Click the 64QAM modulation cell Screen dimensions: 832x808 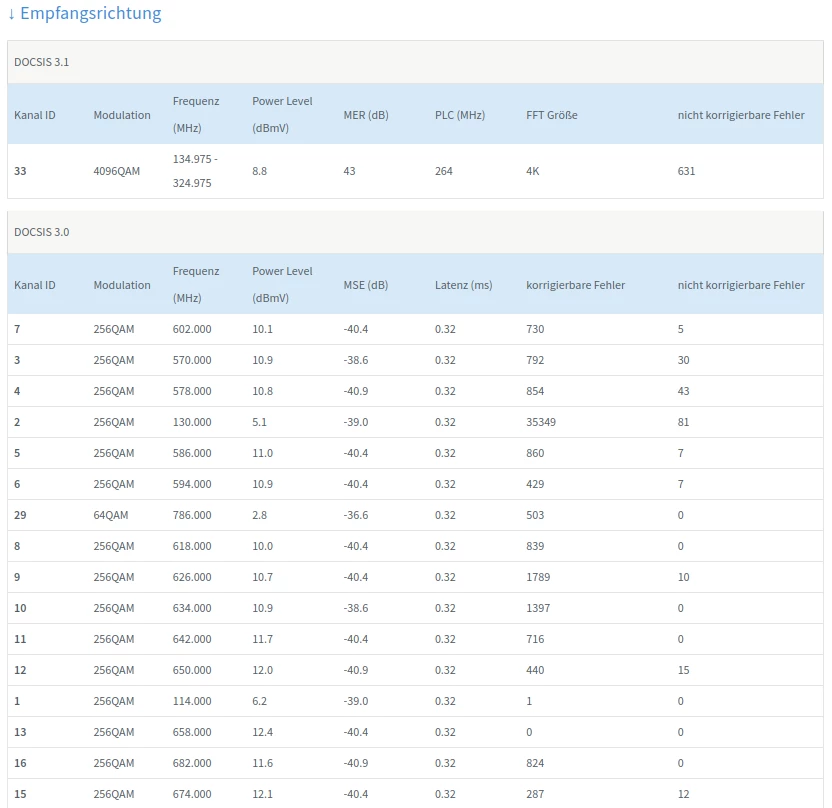click(x=110, y=515)
